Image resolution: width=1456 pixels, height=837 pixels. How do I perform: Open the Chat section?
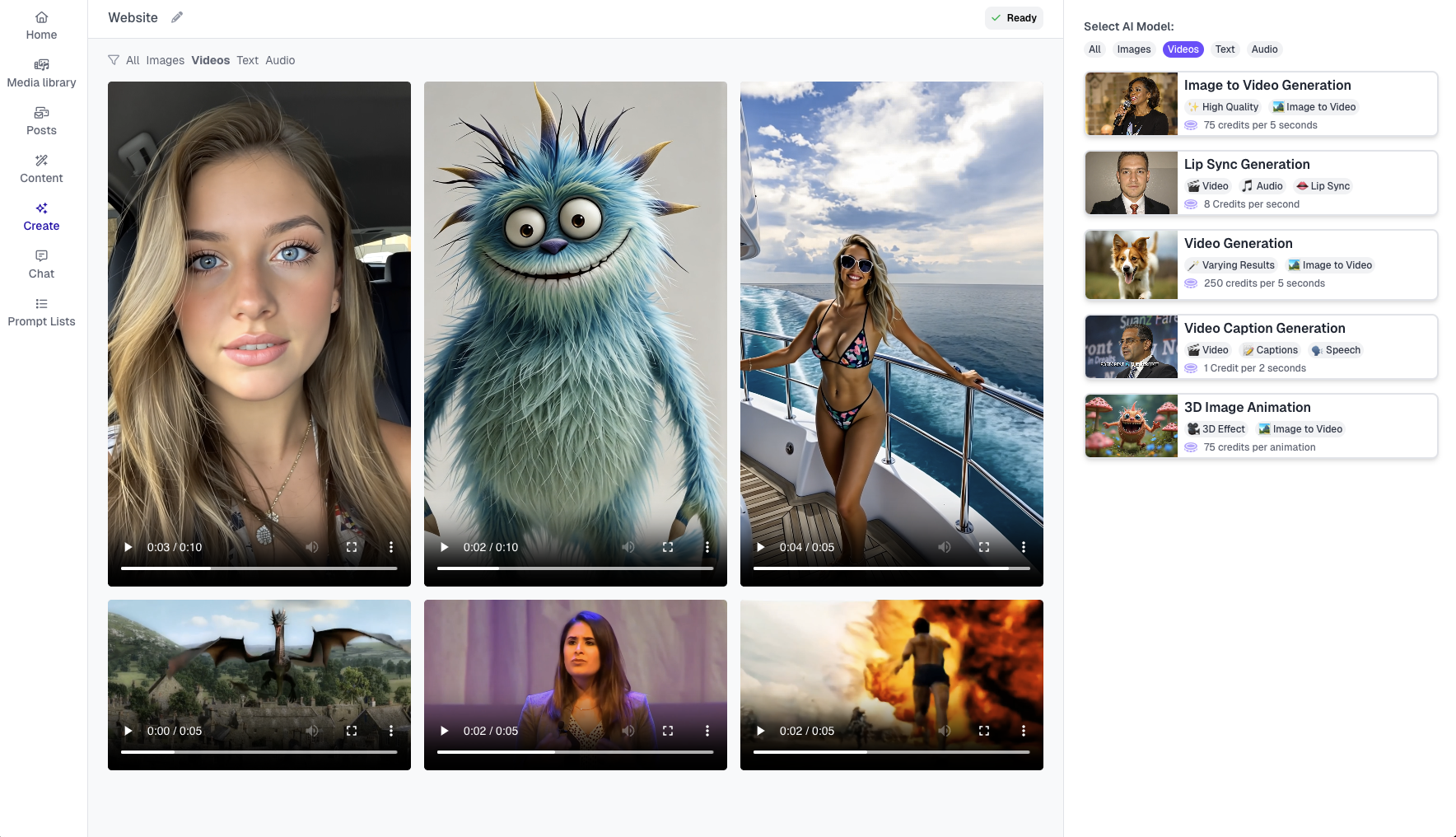tap(41, 264)
